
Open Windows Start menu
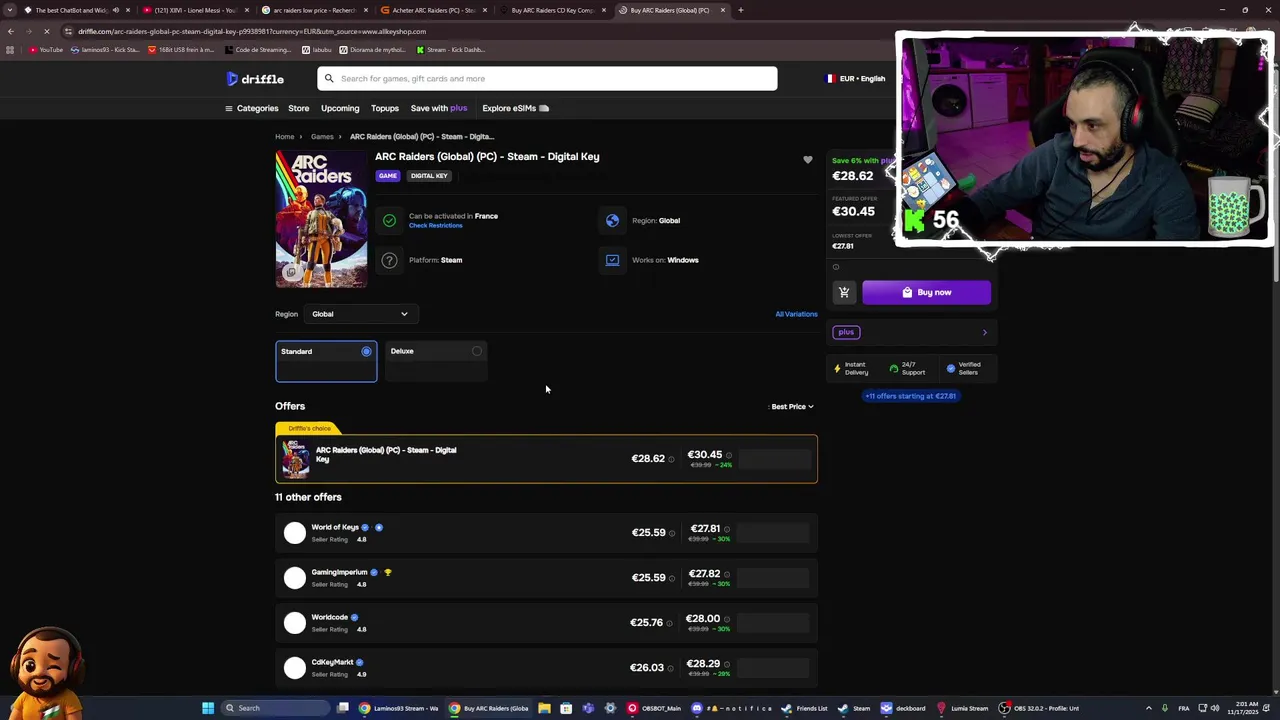(x=208, y=708)
